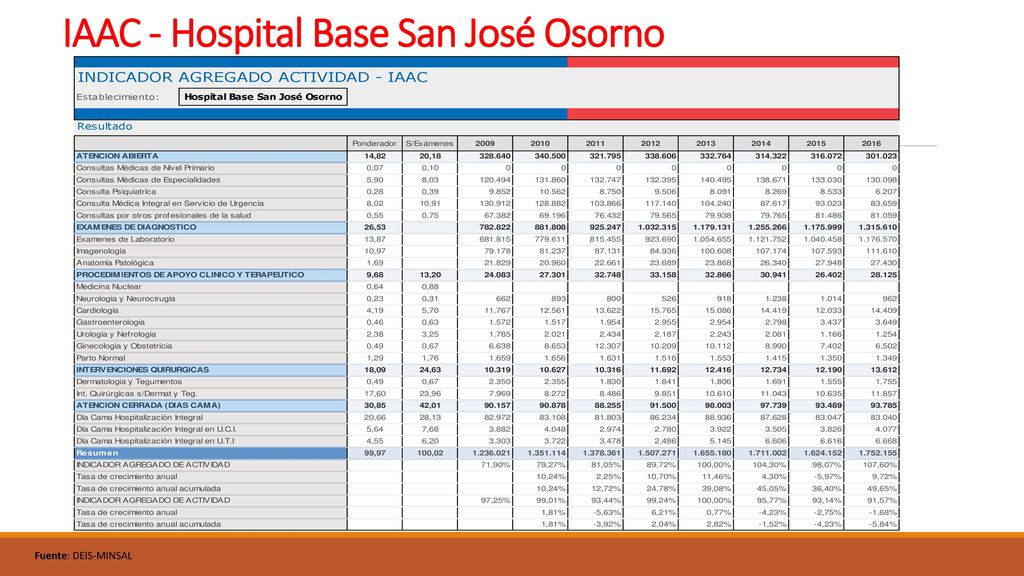Screen dimensions: 1024x576
Task: Click 'ATENCION CERRADA (DIAS CAMA)' row label
Action: (x=148, y=406)
